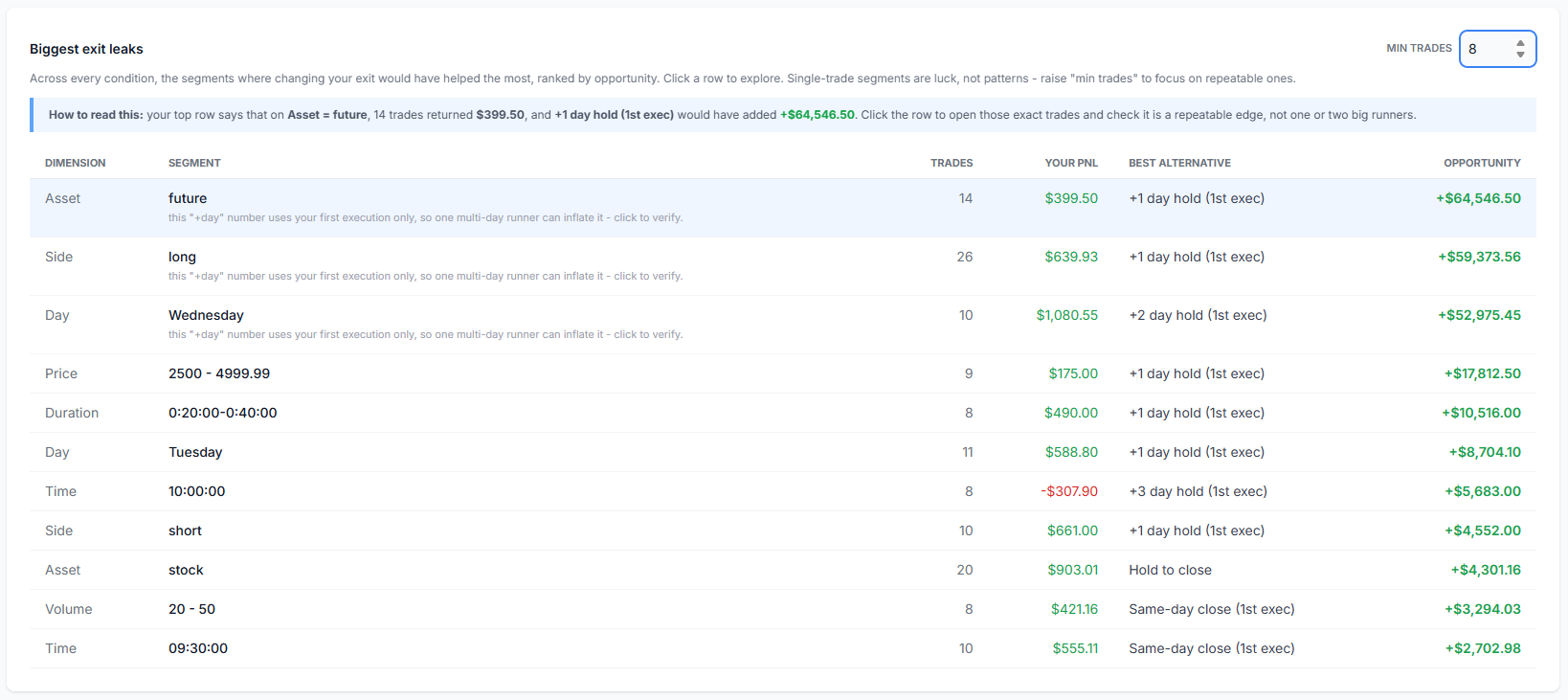Click the +$64,546.50 opportunity in future row
The height and width of the screenshot is (700, 1568).
tap(1478, 198)
